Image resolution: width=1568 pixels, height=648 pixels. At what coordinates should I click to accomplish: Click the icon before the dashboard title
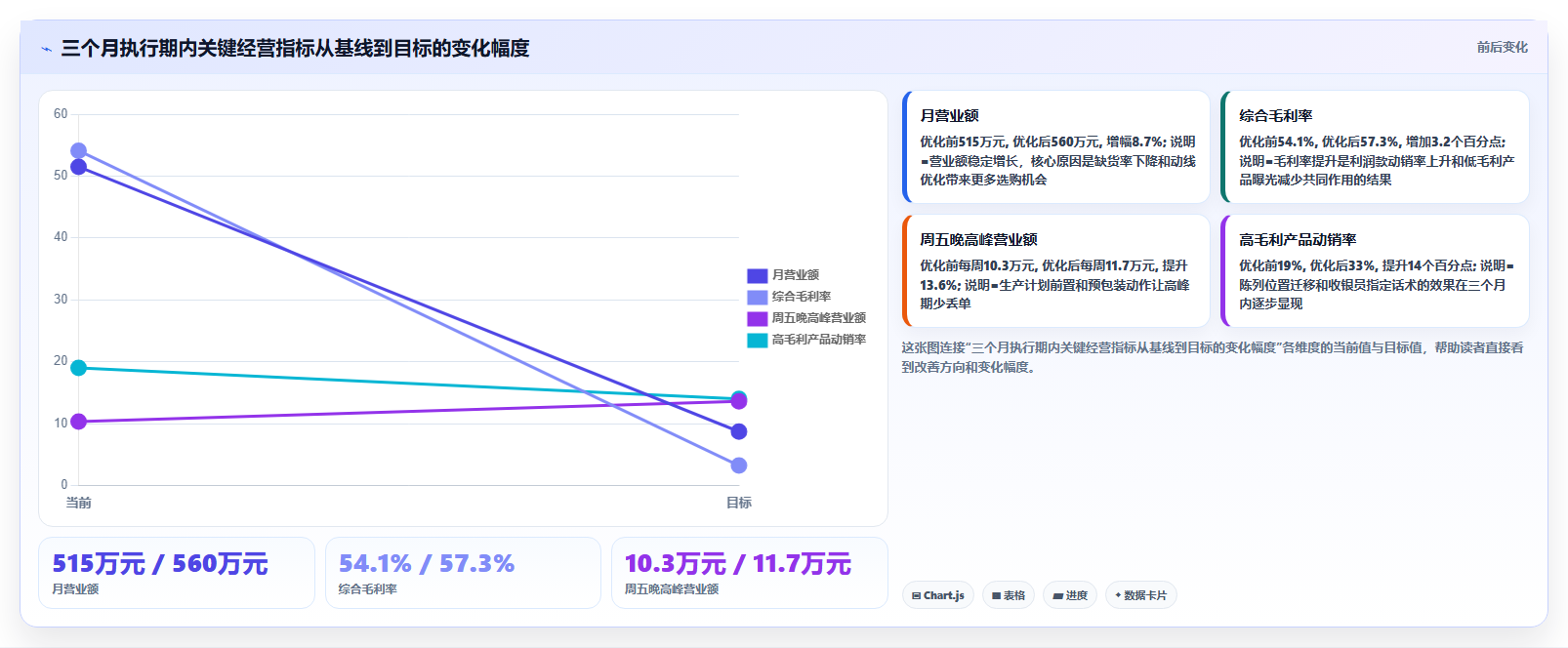(46, 49)
